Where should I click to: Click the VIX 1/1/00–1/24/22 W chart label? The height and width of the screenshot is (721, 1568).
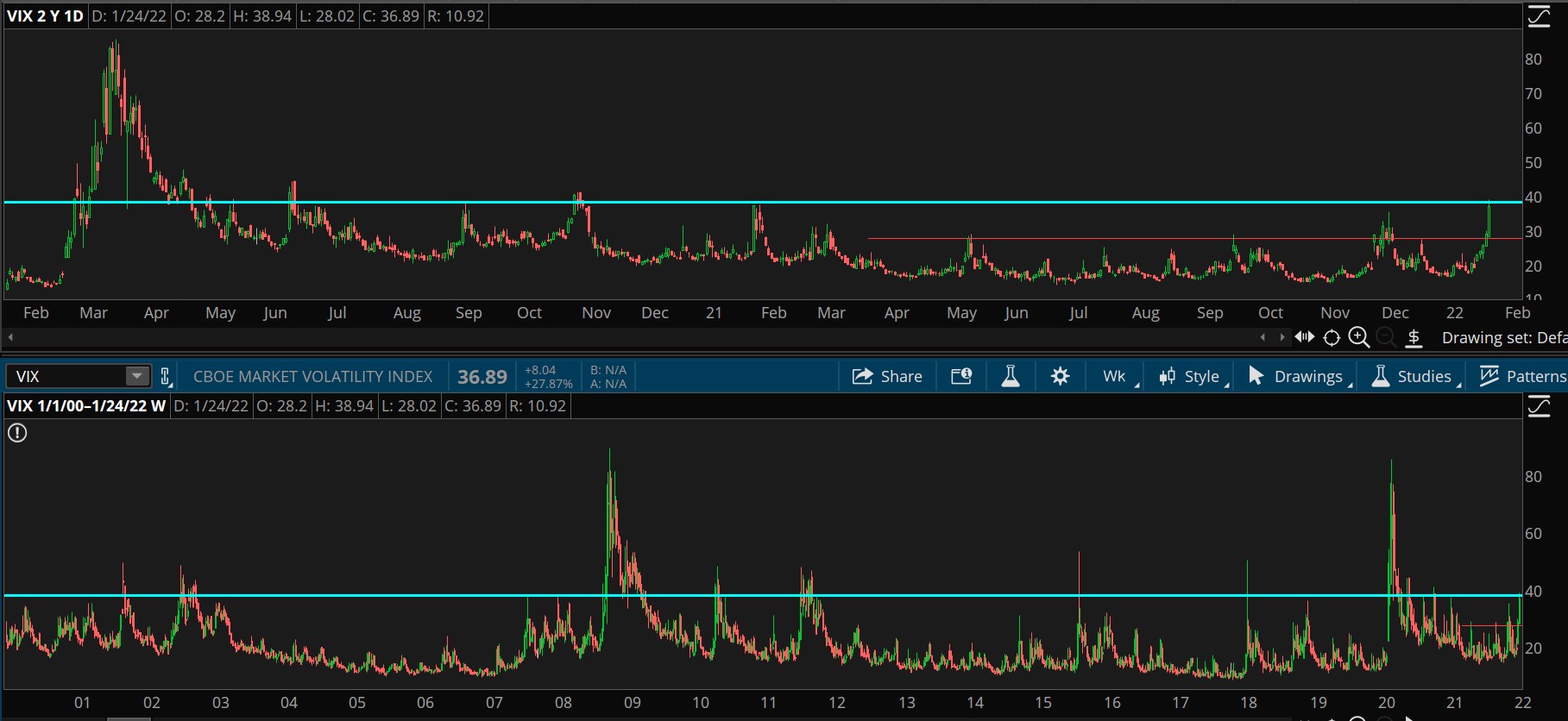(86, 406)
